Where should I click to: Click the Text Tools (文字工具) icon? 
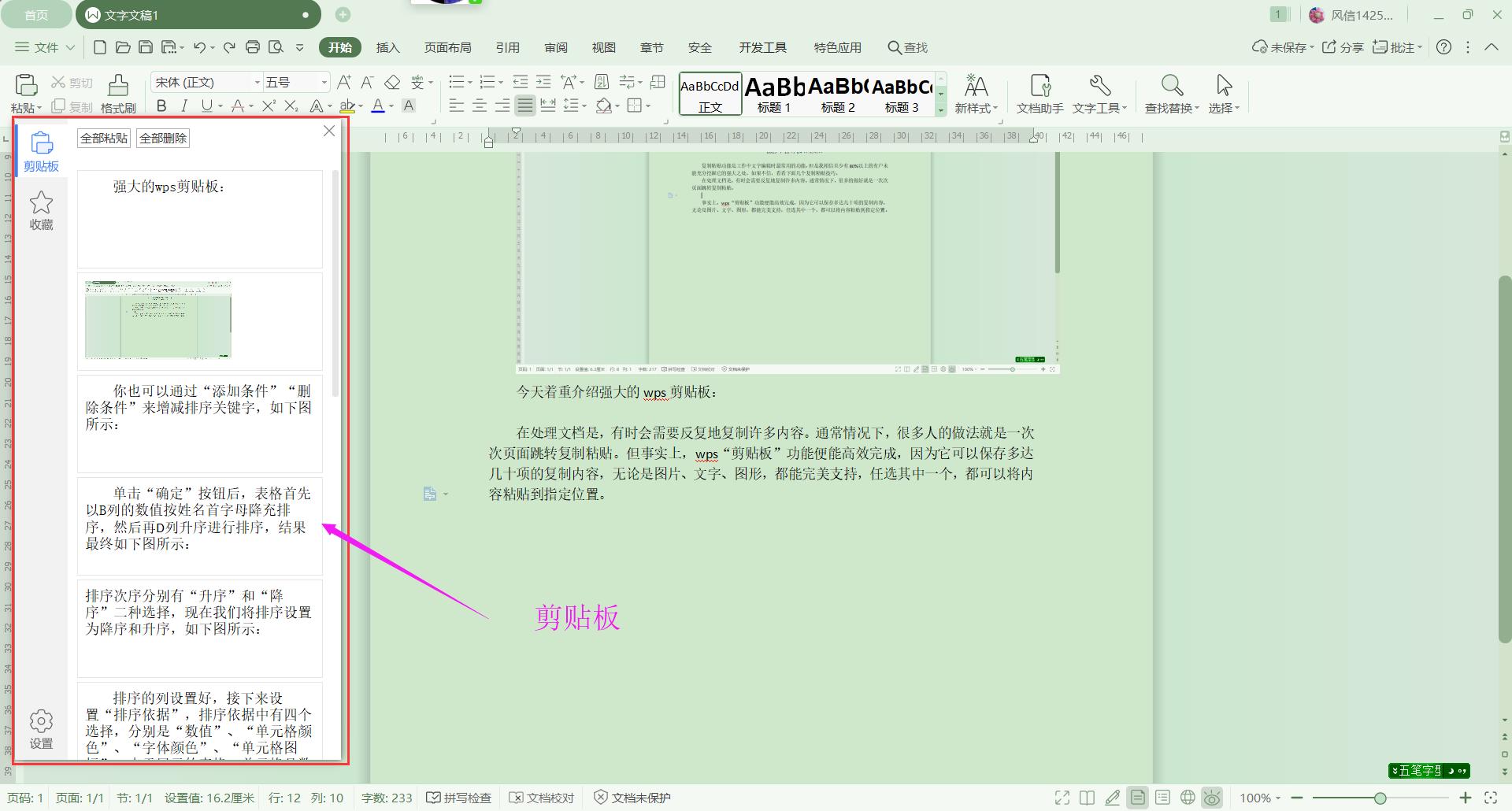[x=1099, y=87]
